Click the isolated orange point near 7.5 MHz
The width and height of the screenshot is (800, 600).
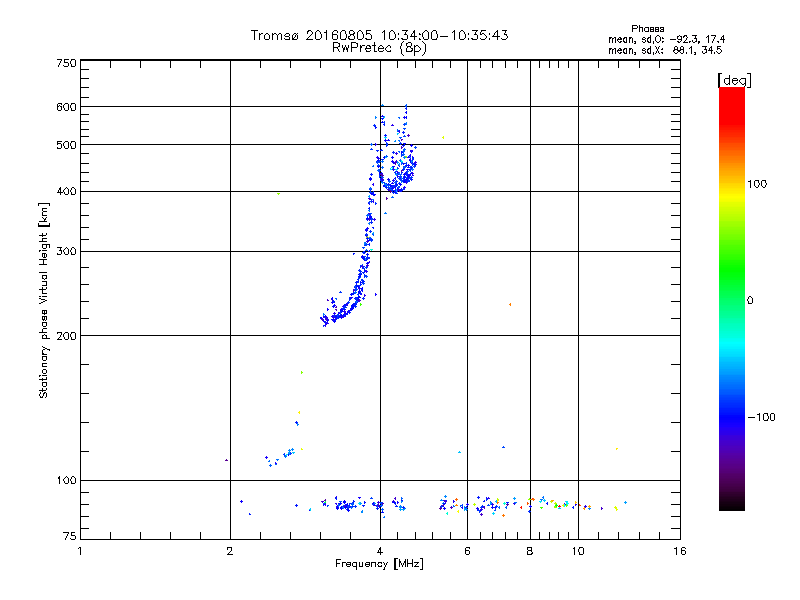[x=510, y=305]
